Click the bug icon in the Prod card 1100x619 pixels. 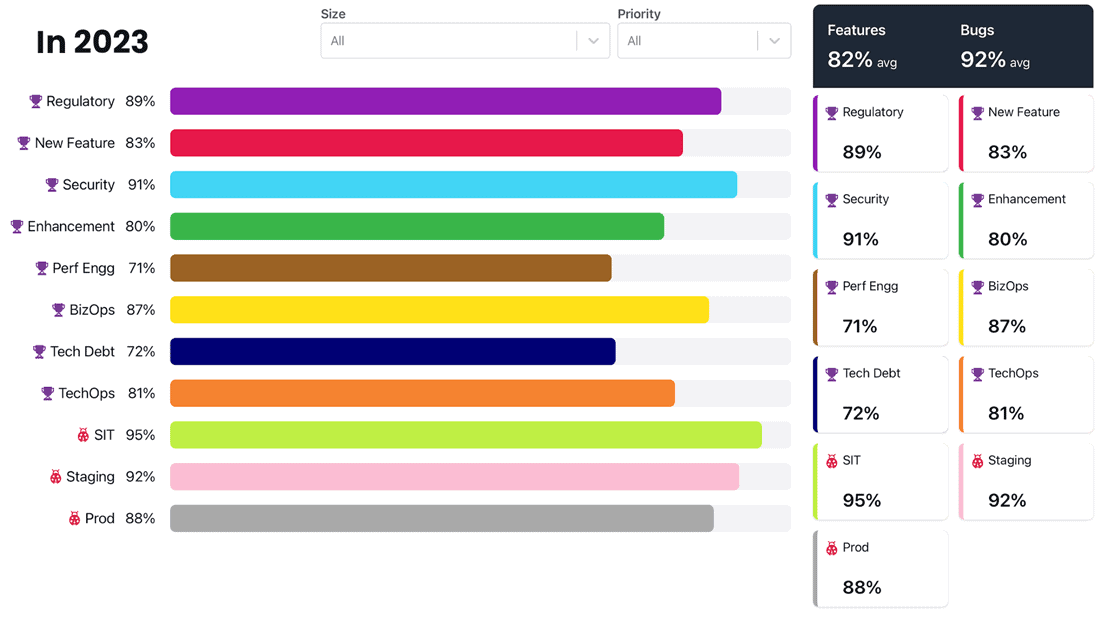pyautogui.click(x=831, y=548)
